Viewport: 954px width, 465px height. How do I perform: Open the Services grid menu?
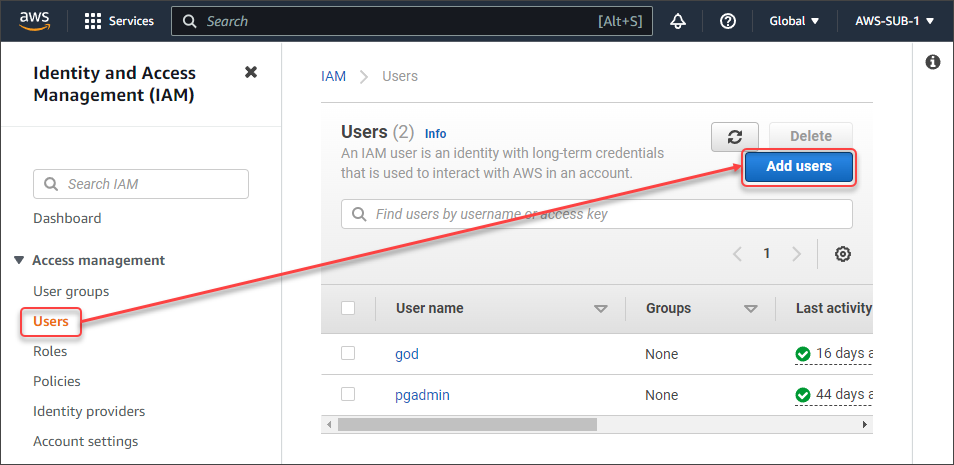pyautogui.click(x=119, y=21)
